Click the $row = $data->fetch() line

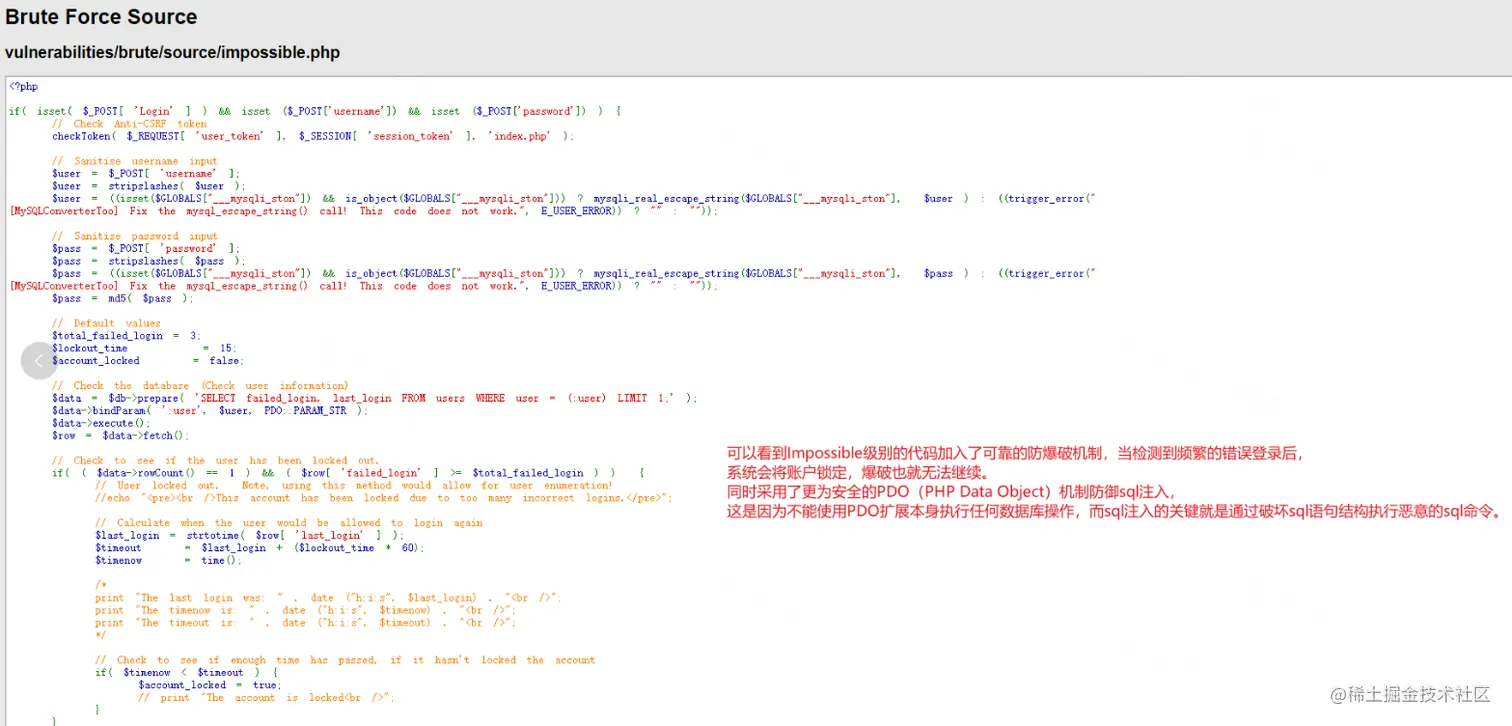point(120,436)
